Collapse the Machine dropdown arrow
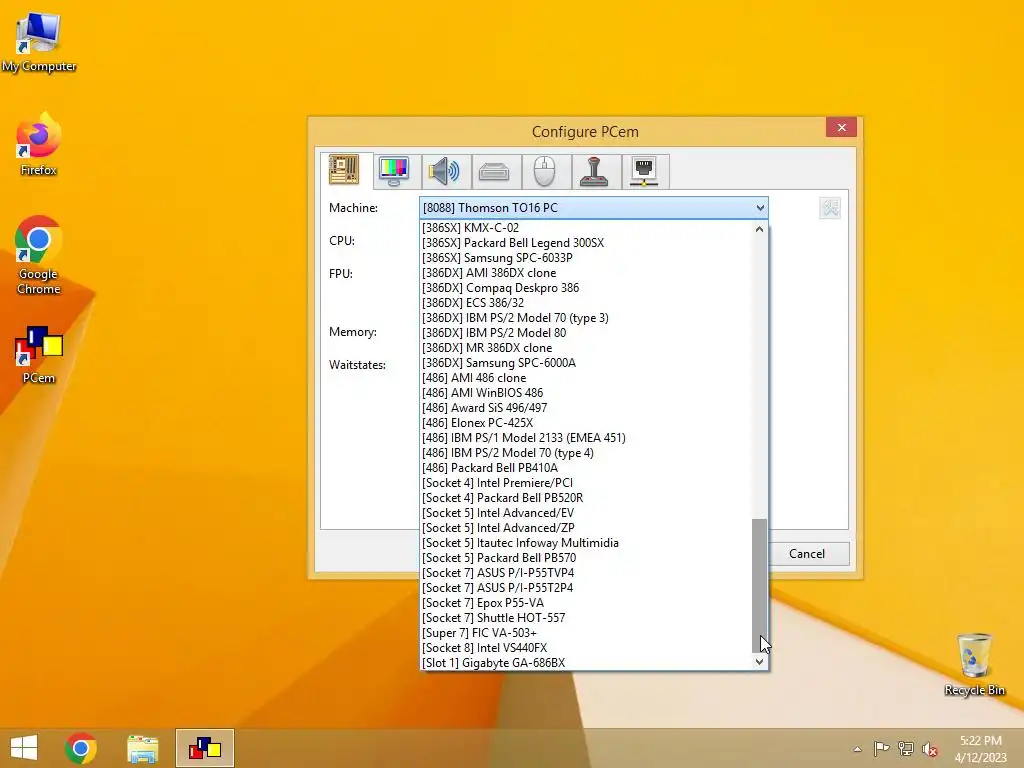 click(760, 208)
